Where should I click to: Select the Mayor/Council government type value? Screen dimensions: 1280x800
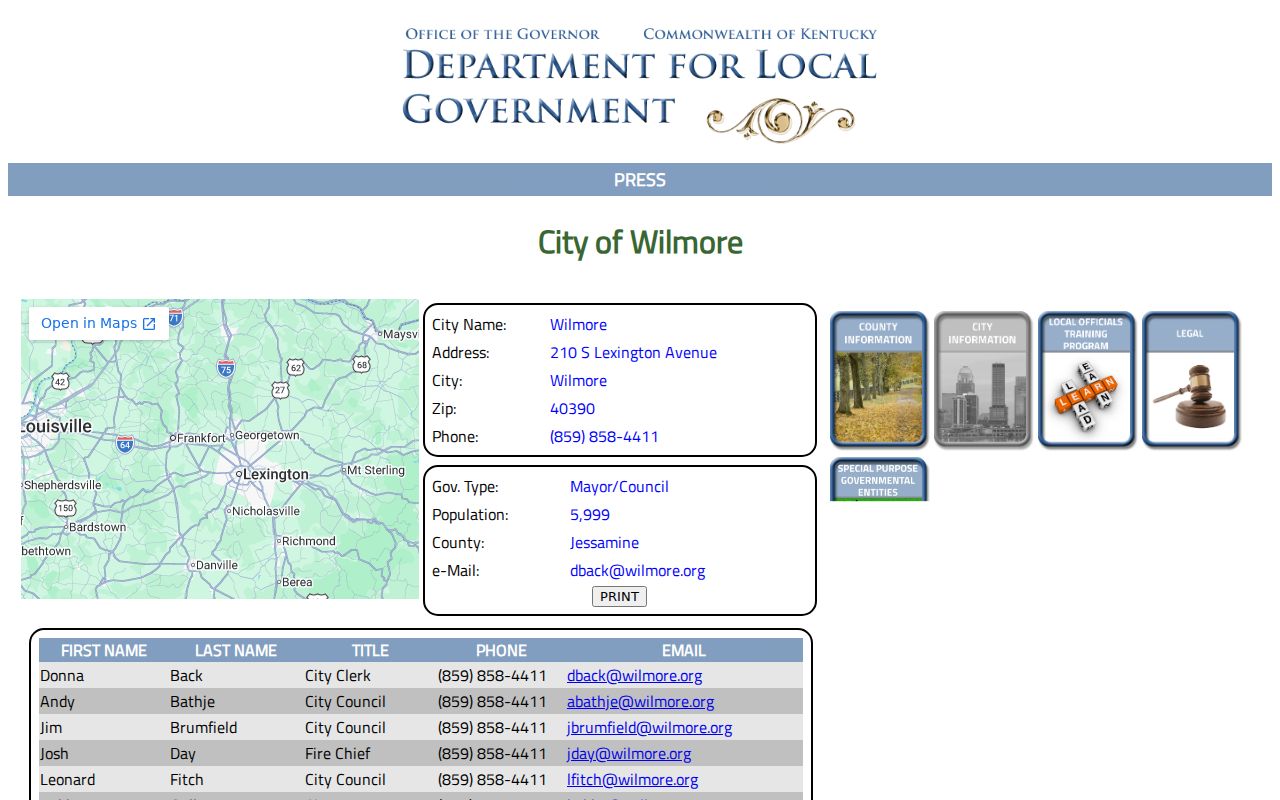(619, 487)
